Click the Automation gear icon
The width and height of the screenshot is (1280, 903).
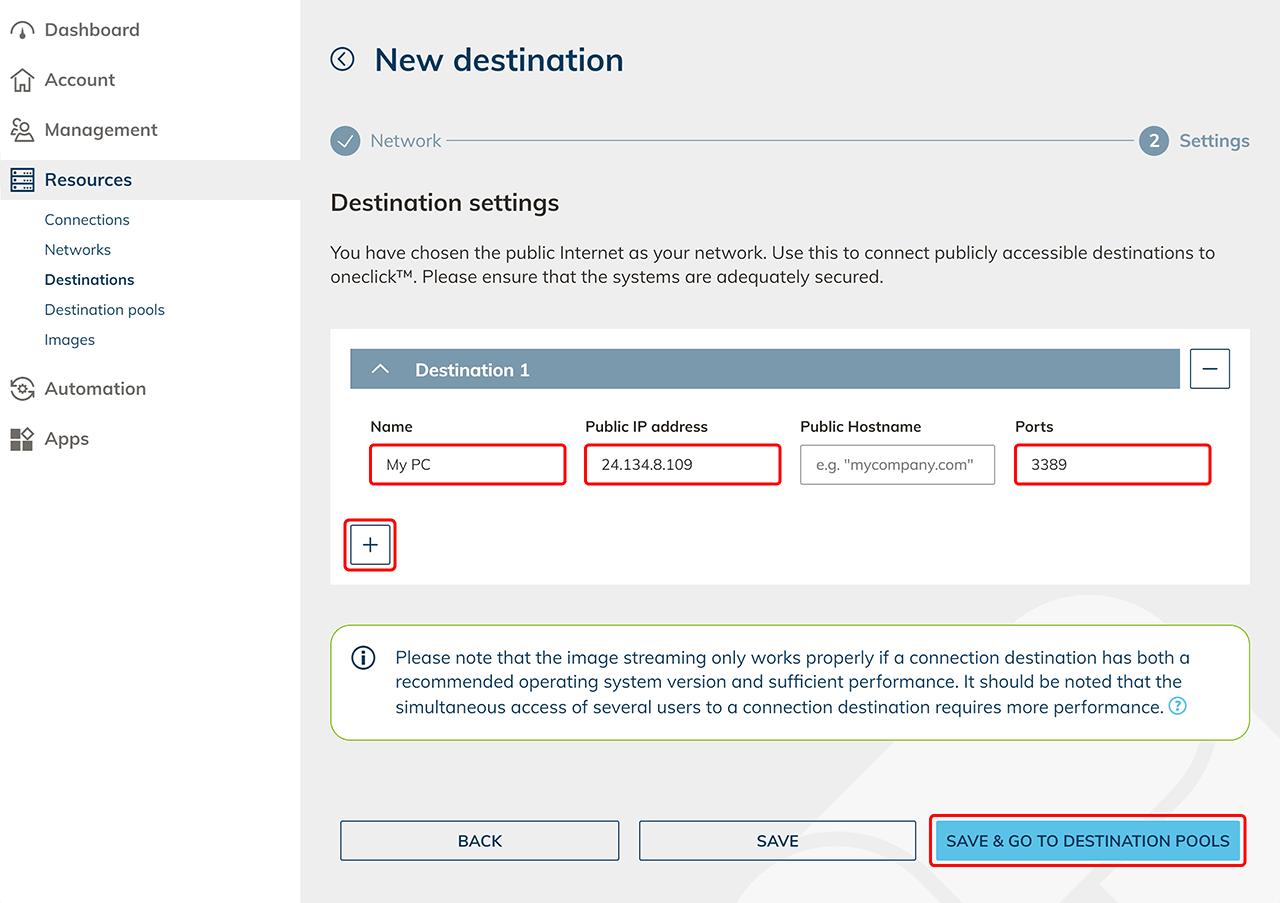pyautogui.click(x=22, y=389)
